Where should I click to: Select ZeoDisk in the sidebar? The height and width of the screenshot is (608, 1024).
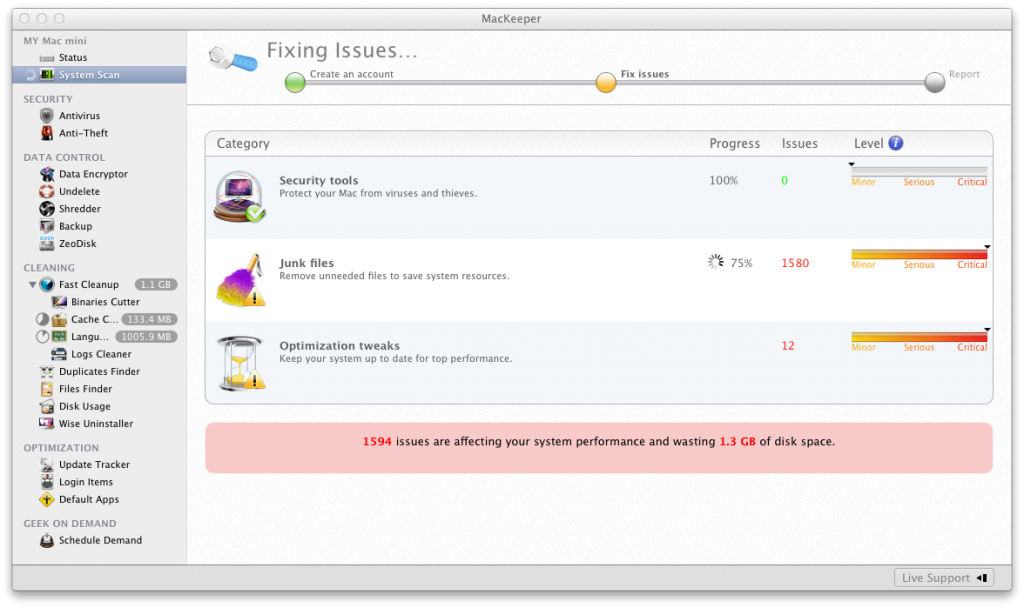(x=77, y=244)
